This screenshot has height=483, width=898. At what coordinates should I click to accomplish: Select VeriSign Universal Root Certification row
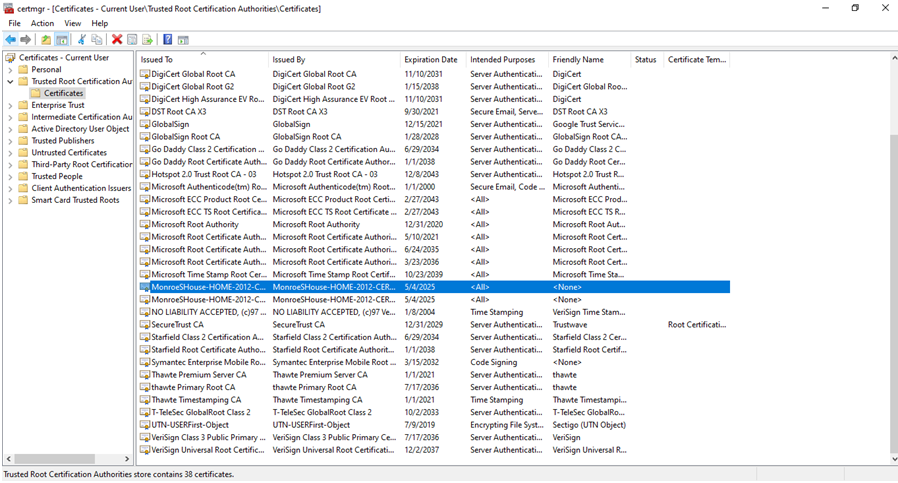click(434, 450)
